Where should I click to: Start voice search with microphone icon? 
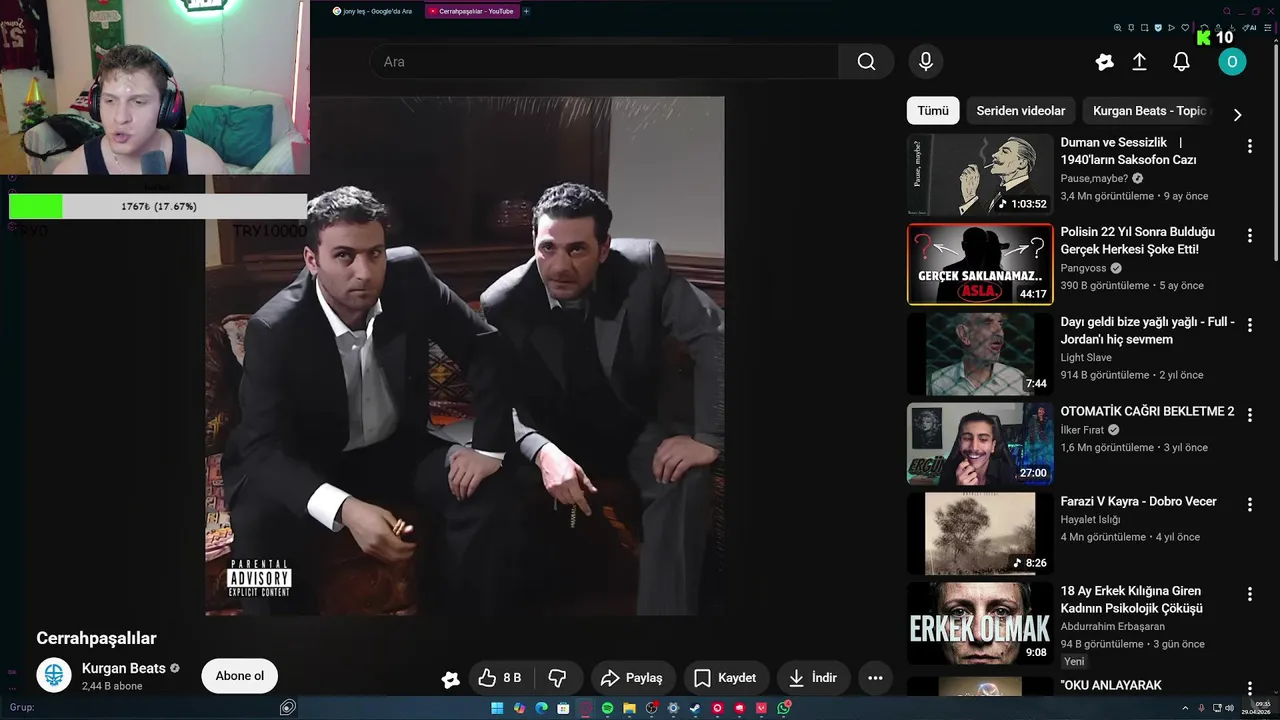click(x=926, y=62)
